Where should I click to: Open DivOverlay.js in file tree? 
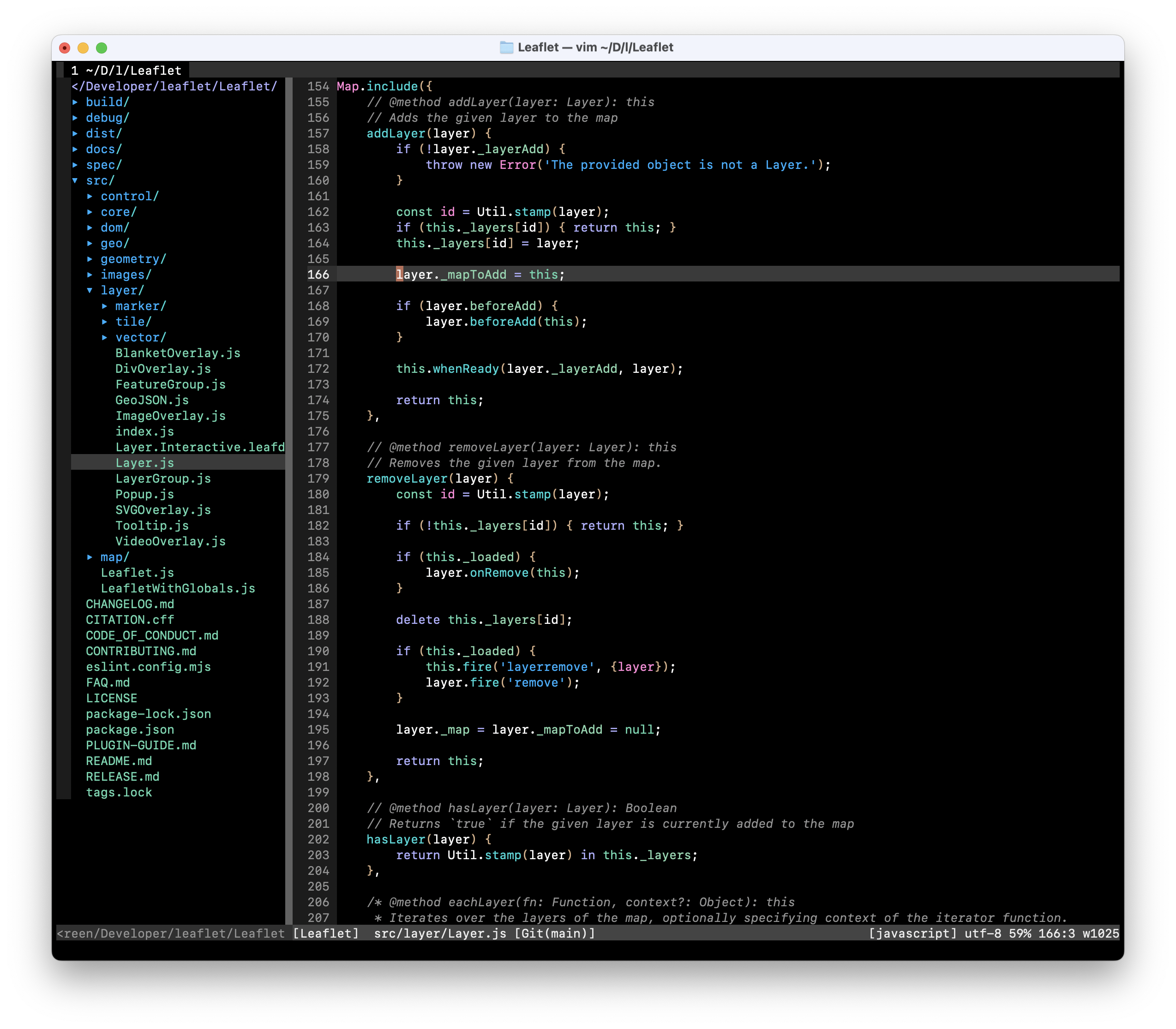(x=163, y=369)
